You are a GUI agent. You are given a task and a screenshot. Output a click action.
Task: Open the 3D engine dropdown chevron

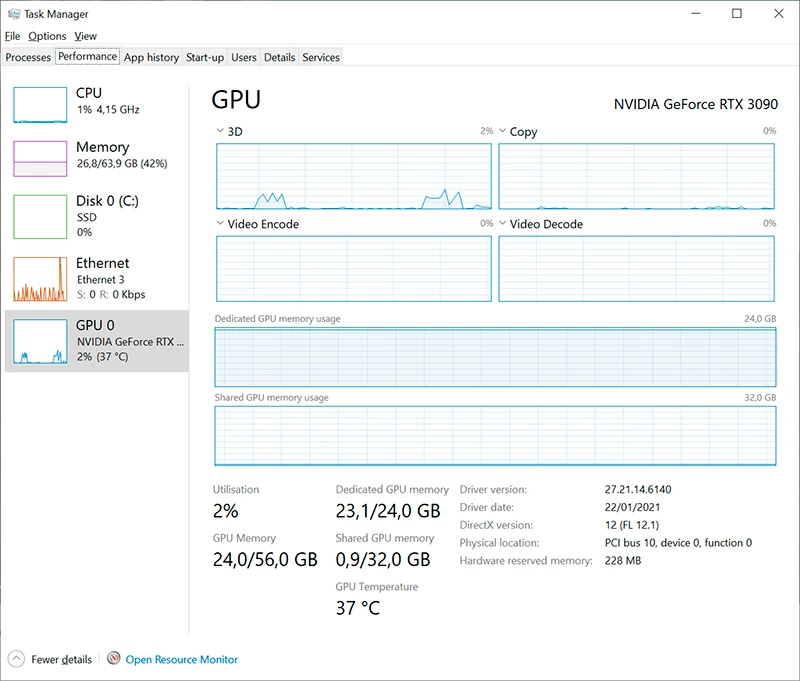[220, 131]
